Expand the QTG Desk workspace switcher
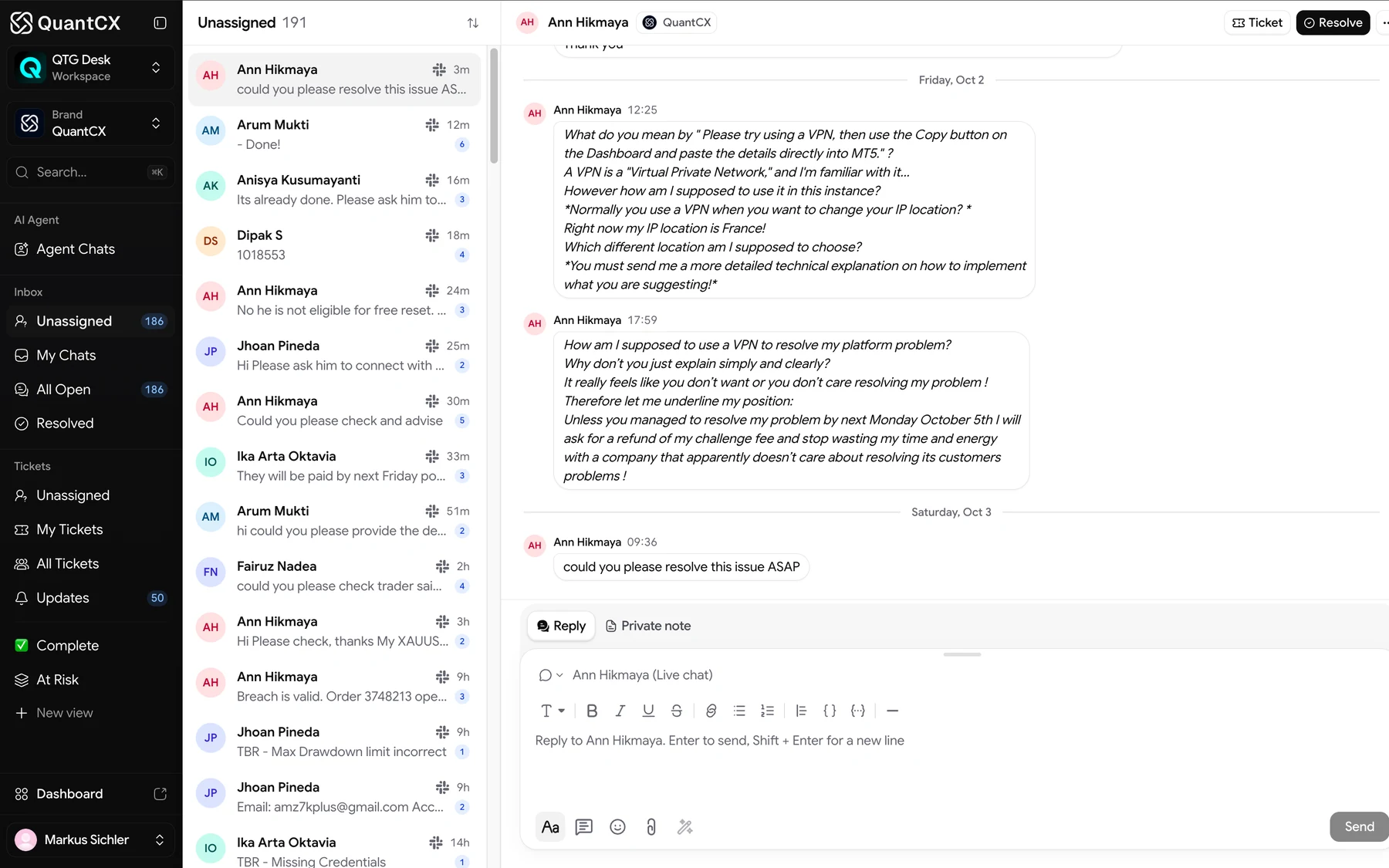Viewport: 1389px width, 868px height. [90, 68]
